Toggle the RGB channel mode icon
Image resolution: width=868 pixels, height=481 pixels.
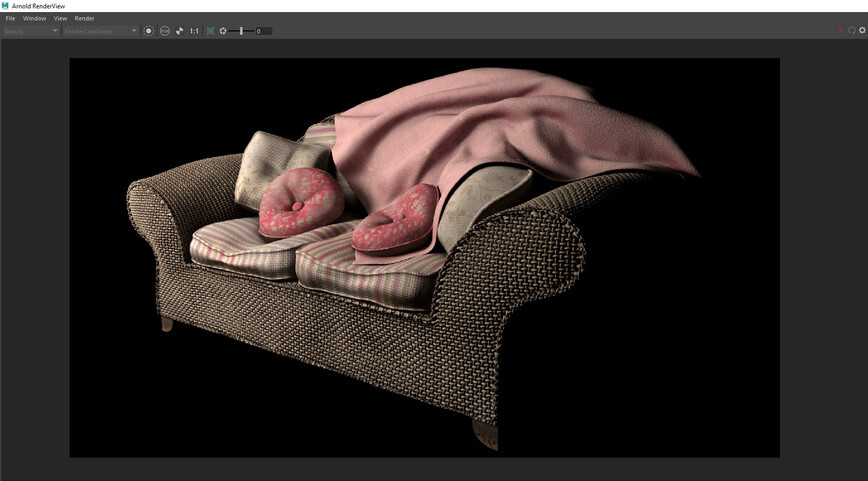coord(164,31)
